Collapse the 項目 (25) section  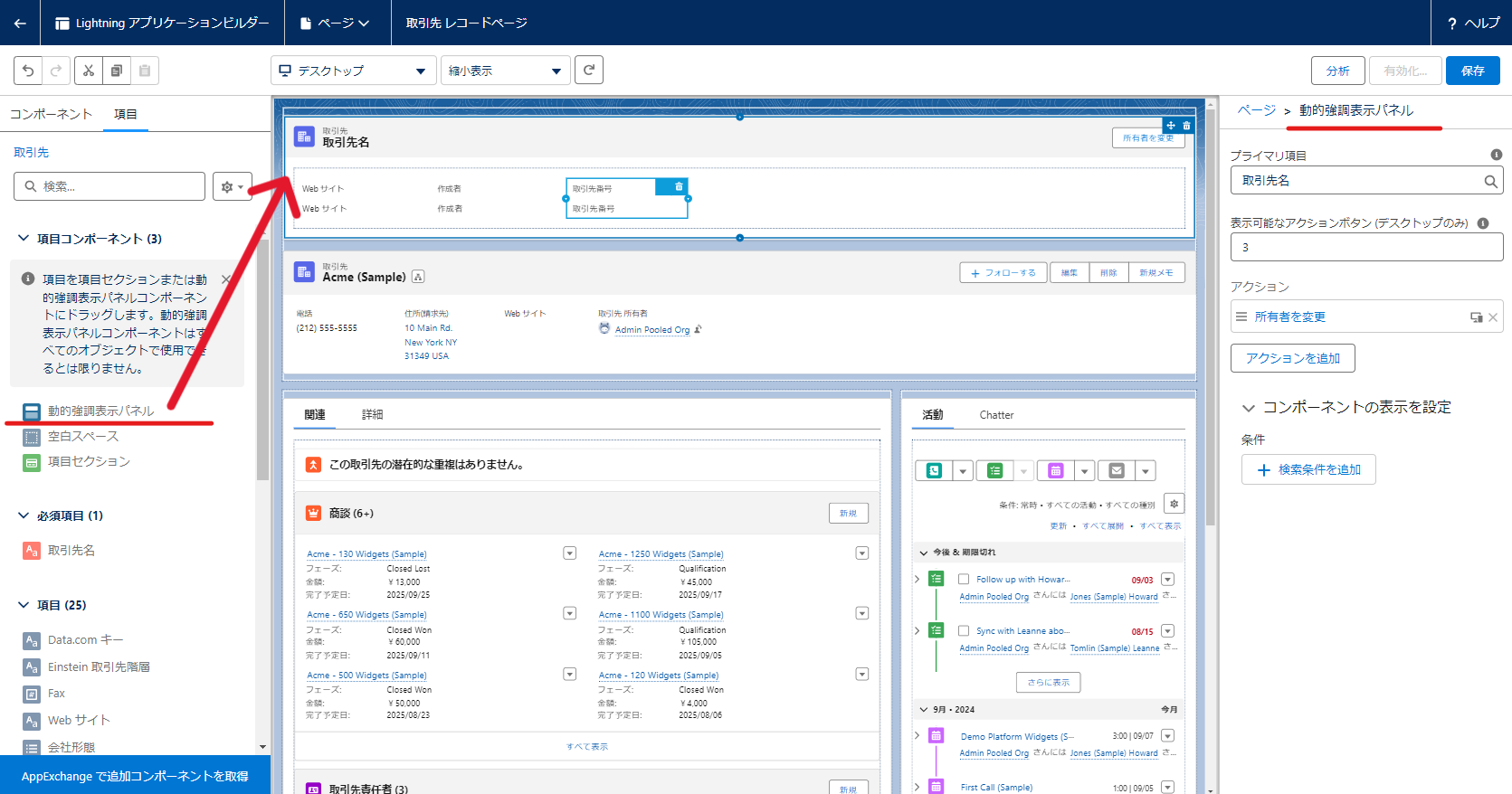coord(24,605)
